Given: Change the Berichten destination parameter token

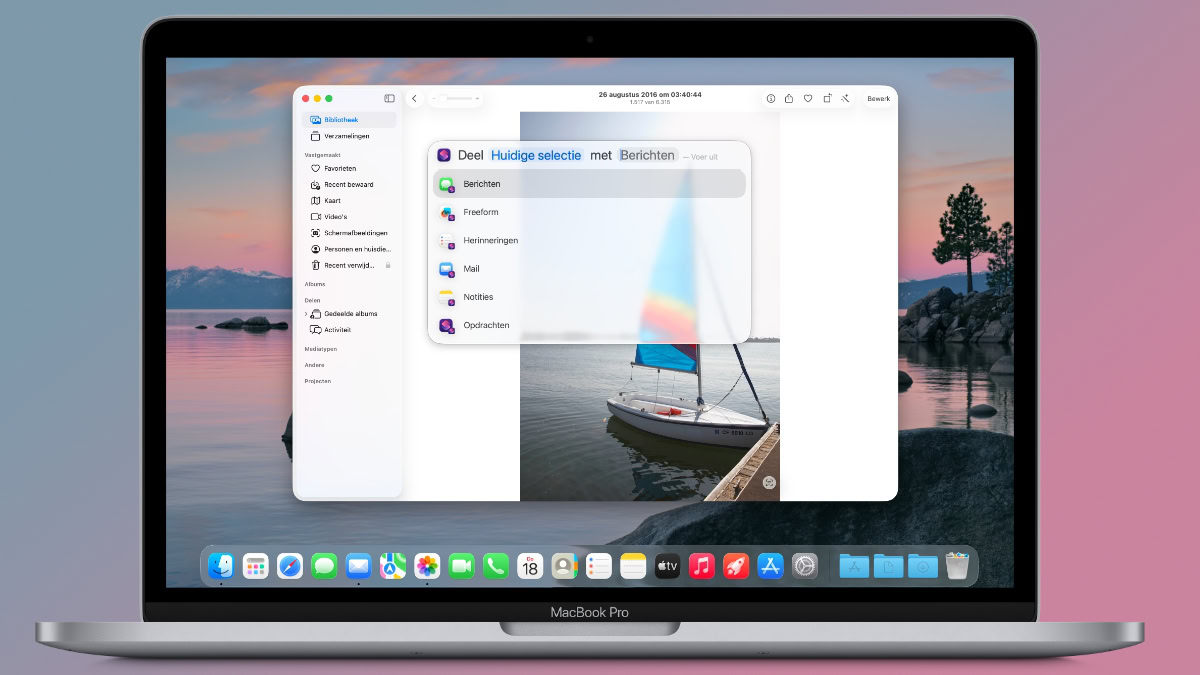Looking at the screenshot, I should (647, 156).
